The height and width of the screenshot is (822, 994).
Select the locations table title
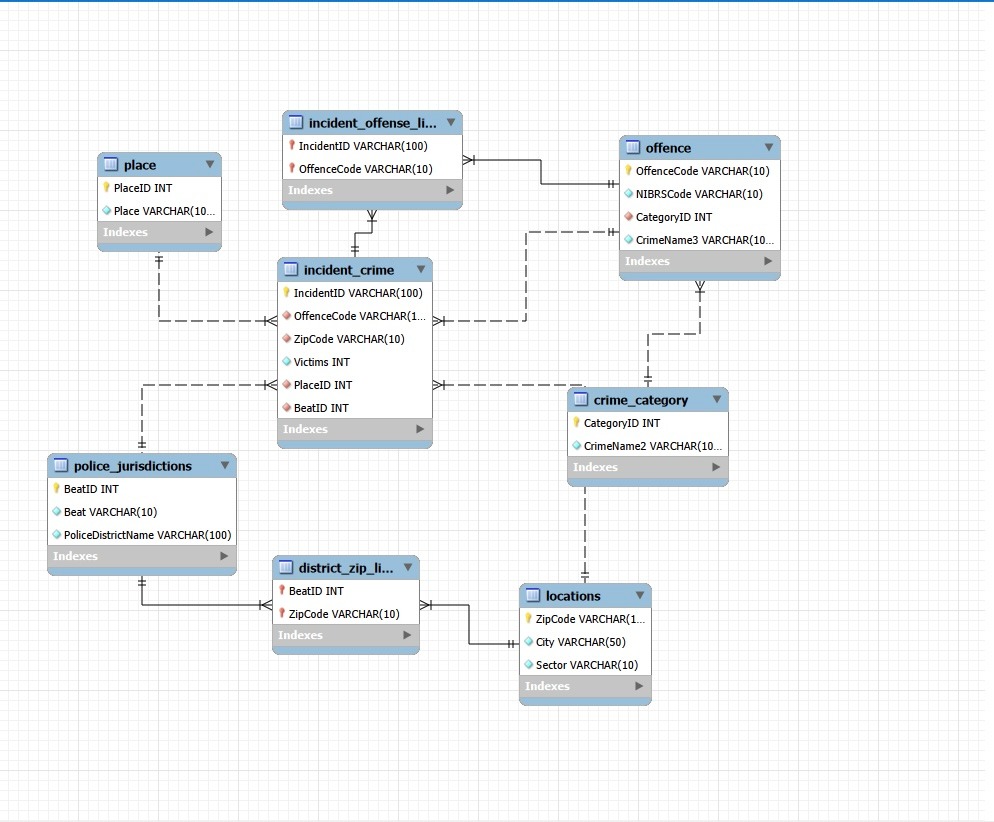point(572,596)
